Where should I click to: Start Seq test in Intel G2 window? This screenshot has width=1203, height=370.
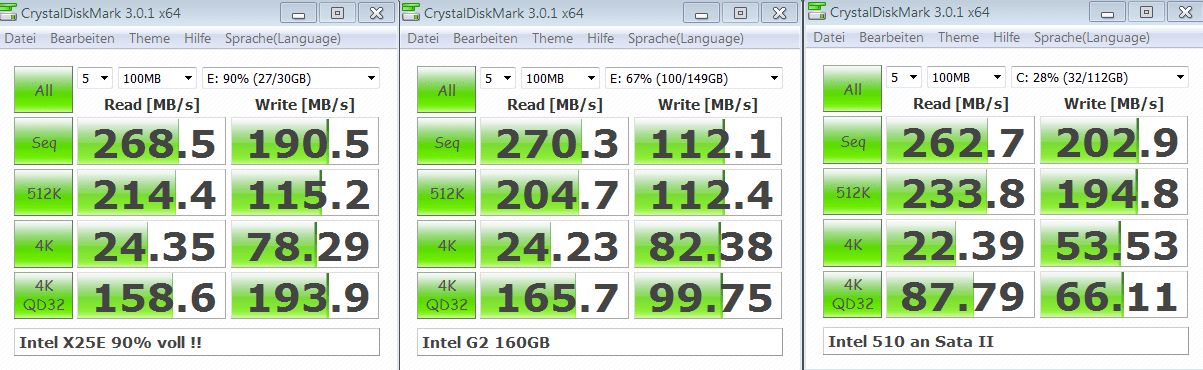447,141
